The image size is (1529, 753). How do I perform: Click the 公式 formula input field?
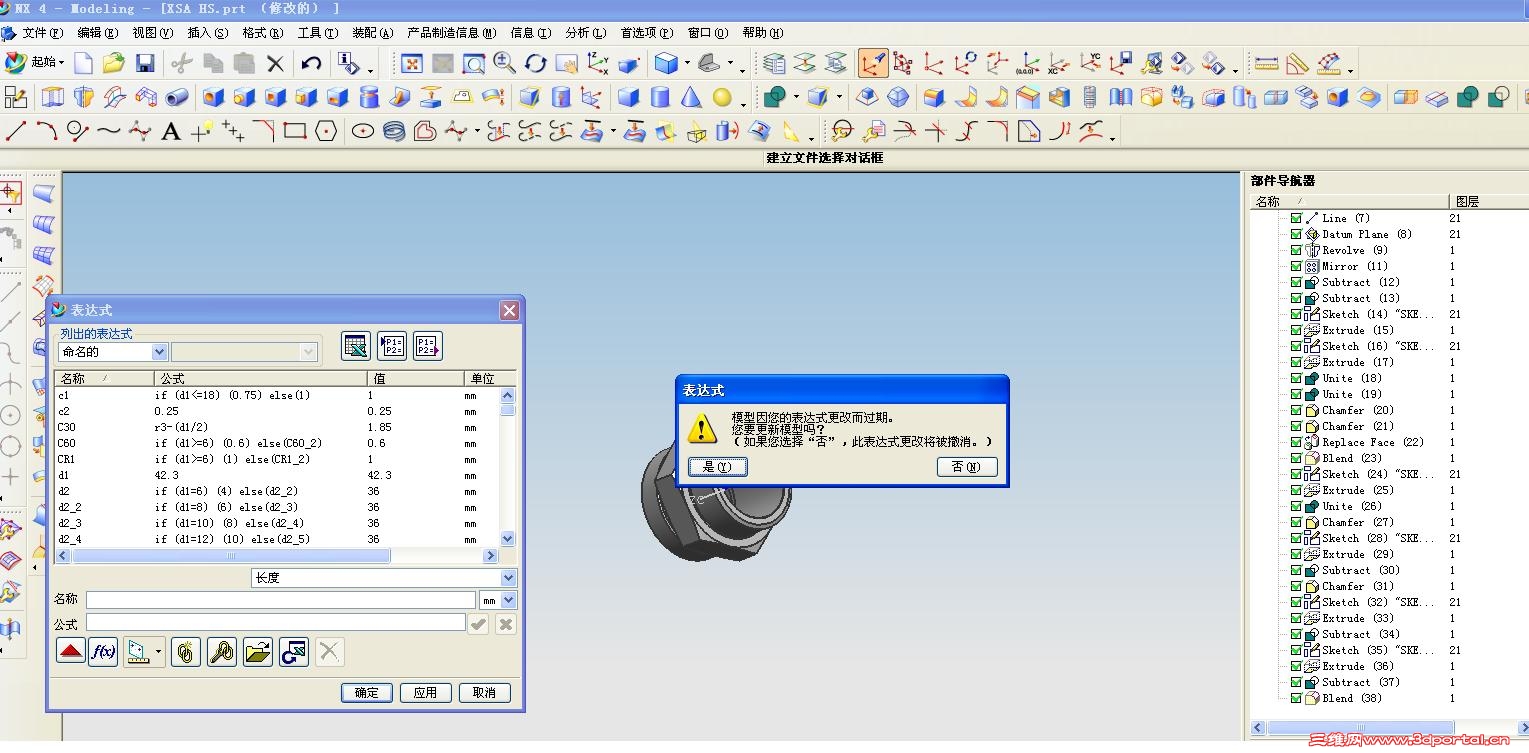(275, 623)
